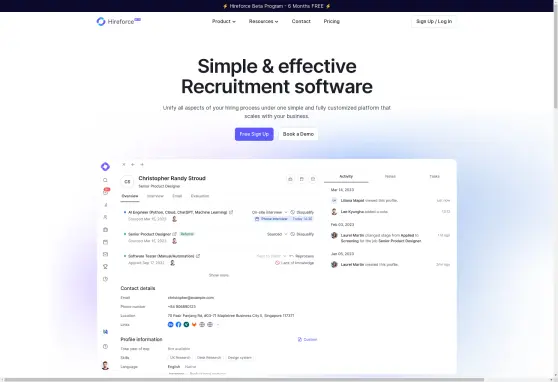Click Disqualify for the AI Engineer job
The height and width of the screenshot is (382, 558).
pos(302,213)
